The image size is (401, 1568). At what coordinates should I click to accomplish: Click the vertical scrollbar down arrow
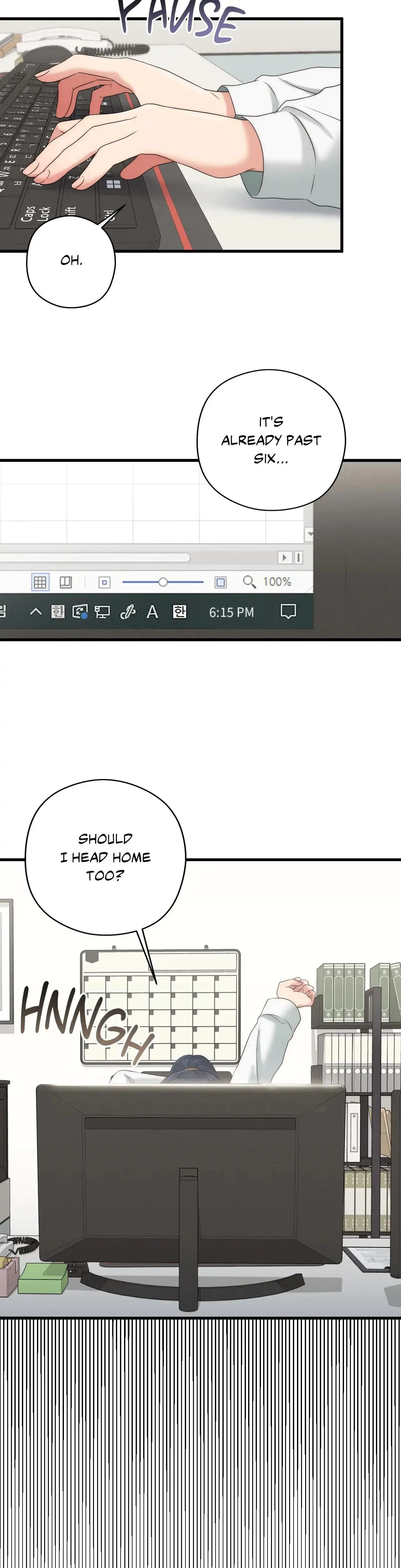click(x=310, y=534)
